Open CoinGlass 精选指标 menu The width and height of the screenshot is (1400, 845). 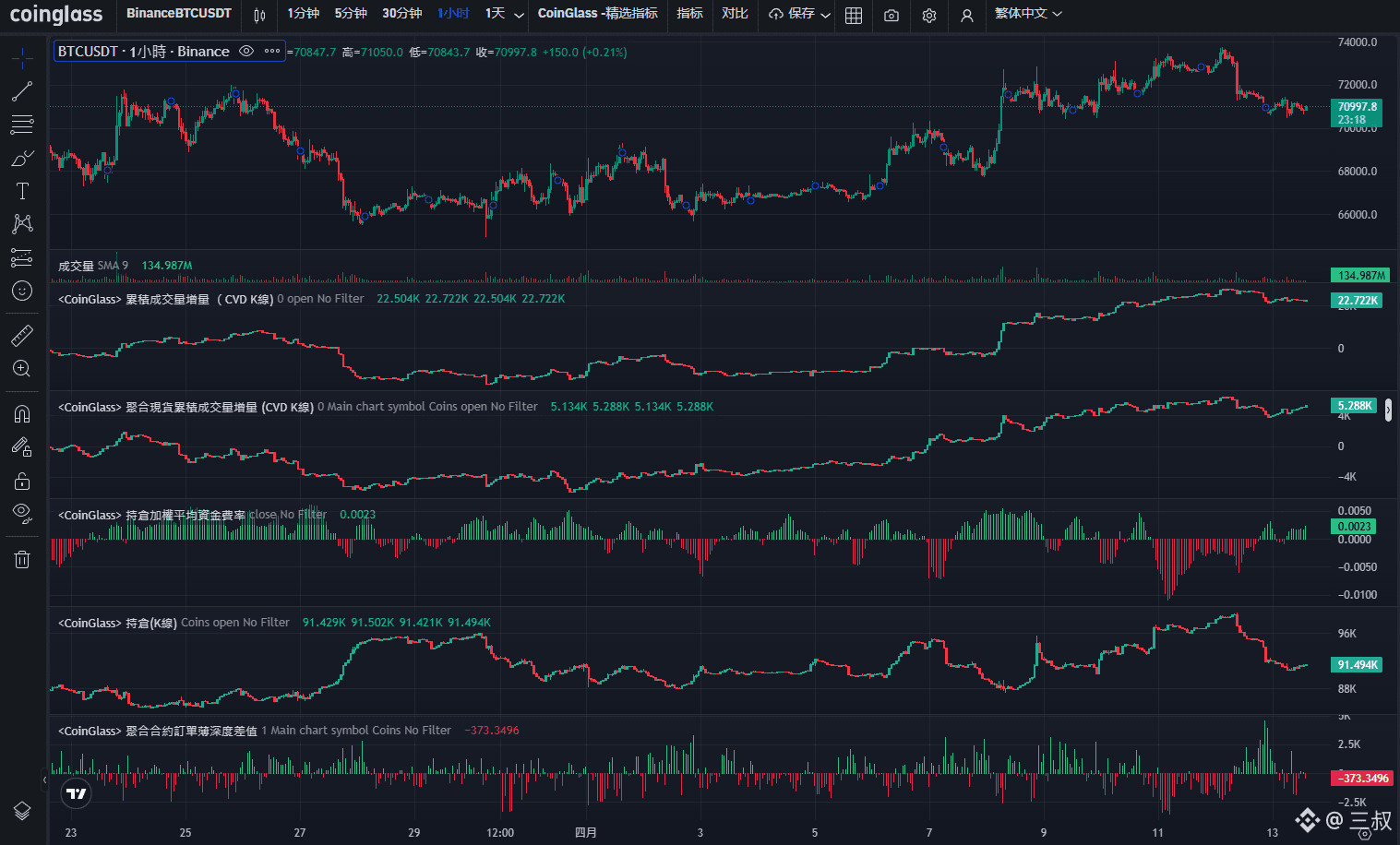[x=598, y=14]
